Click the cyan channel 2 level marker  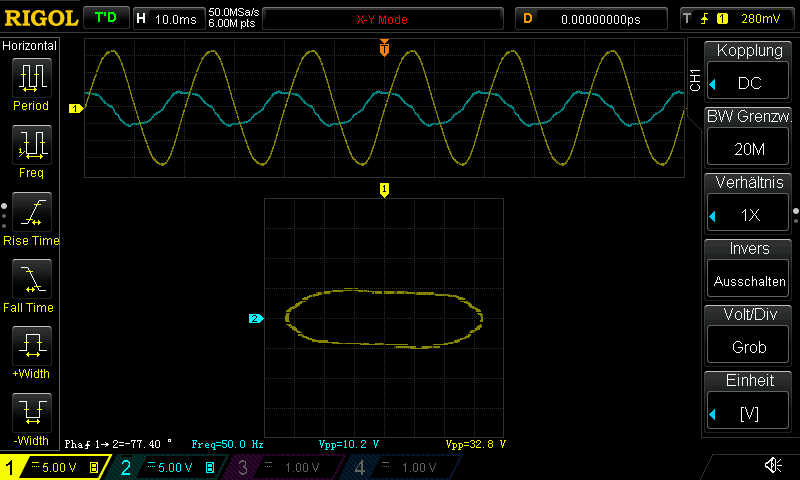pos(255,319)
